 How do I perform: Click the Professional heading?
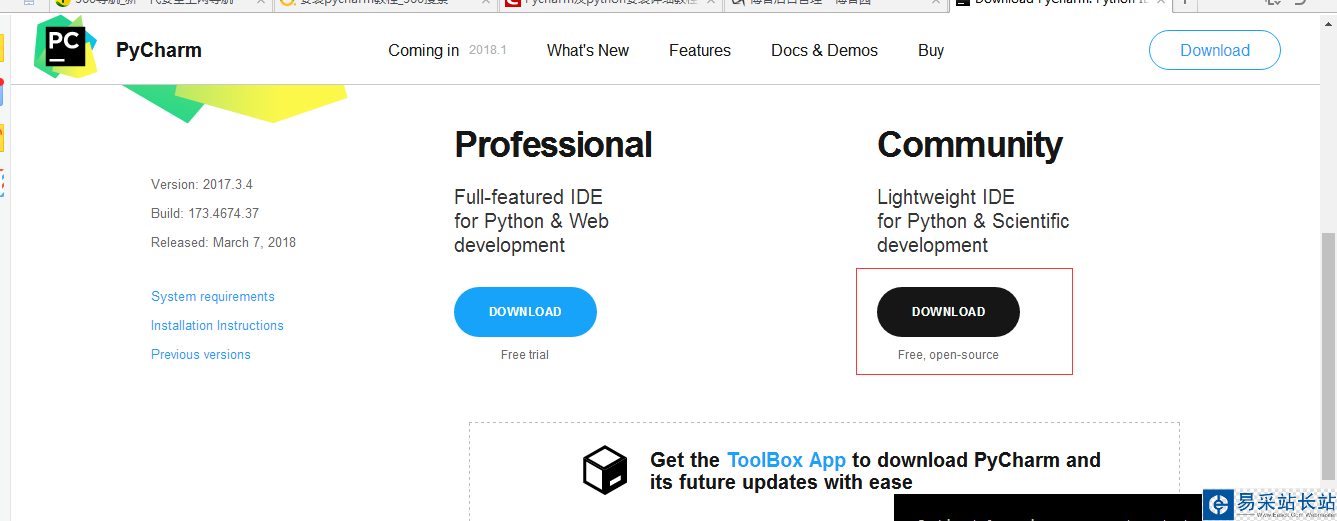tap(553, 145)
